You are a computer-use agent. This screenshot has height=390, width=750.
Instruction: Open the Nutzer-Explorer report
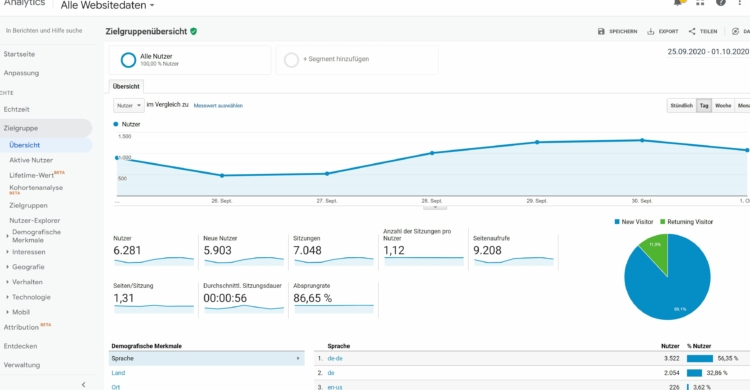pyautogui.click(x=35, y=221)
